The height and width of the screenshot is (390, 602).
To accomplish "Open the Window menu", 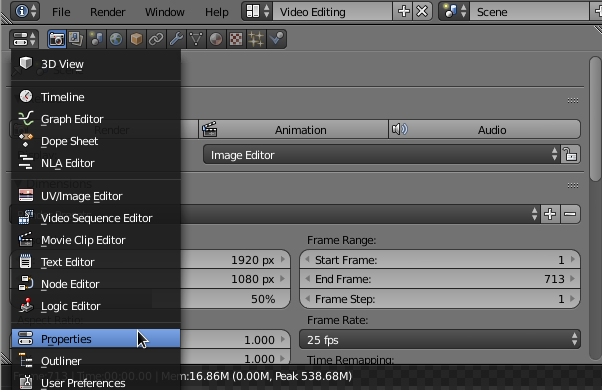I will pyautogui.click(x=165, y=12).
